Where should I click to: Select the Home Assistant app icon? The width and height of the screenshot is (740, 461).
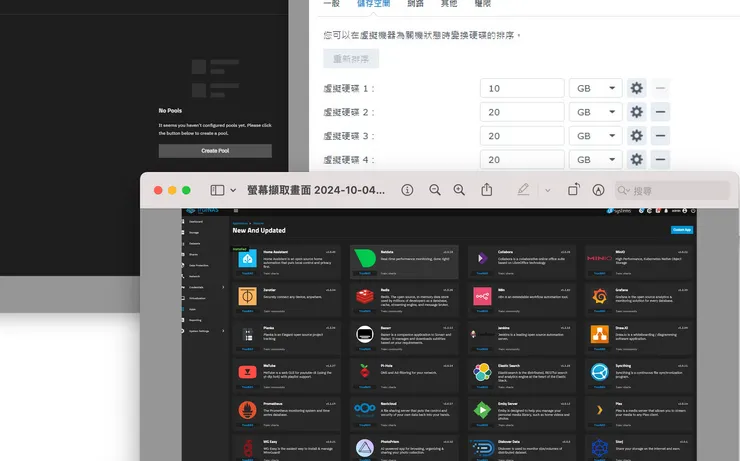pos(247,259)
